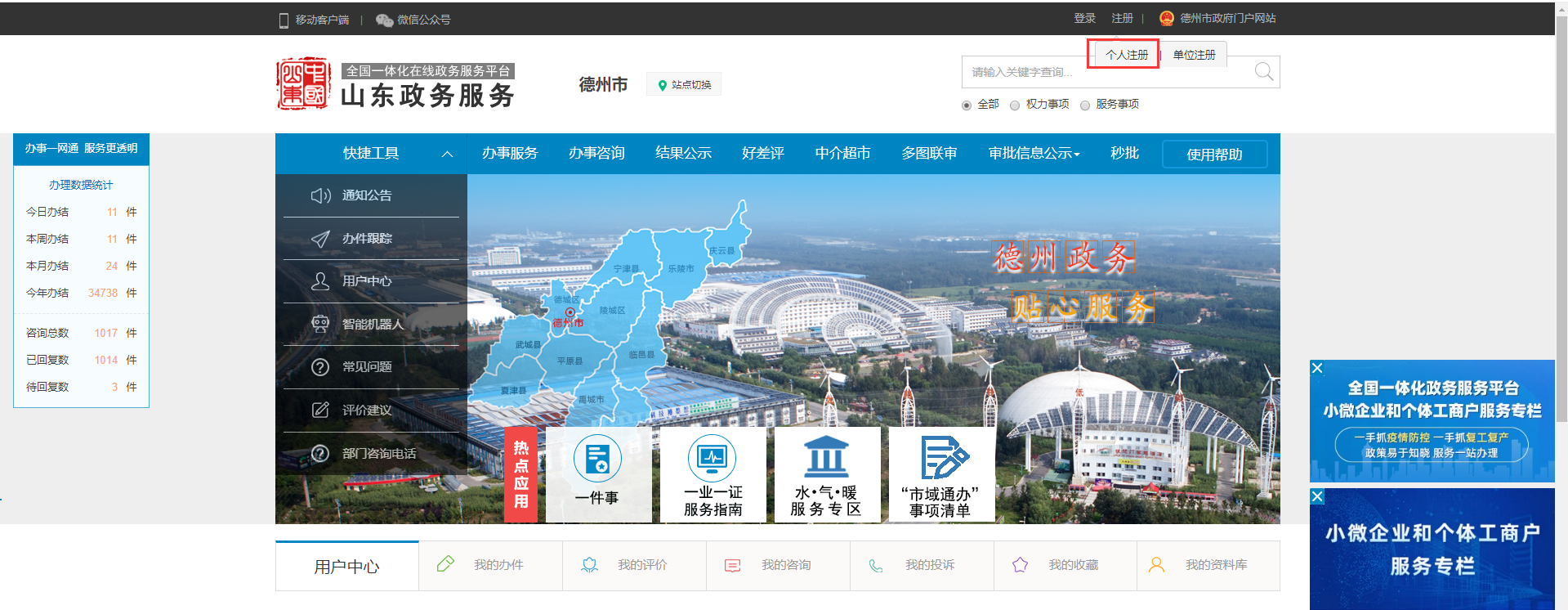The height and width of the screenshot is (610, 1568).
Task: Open the 水·气·暖 服务专区 tile
Action: pos(826,458)
